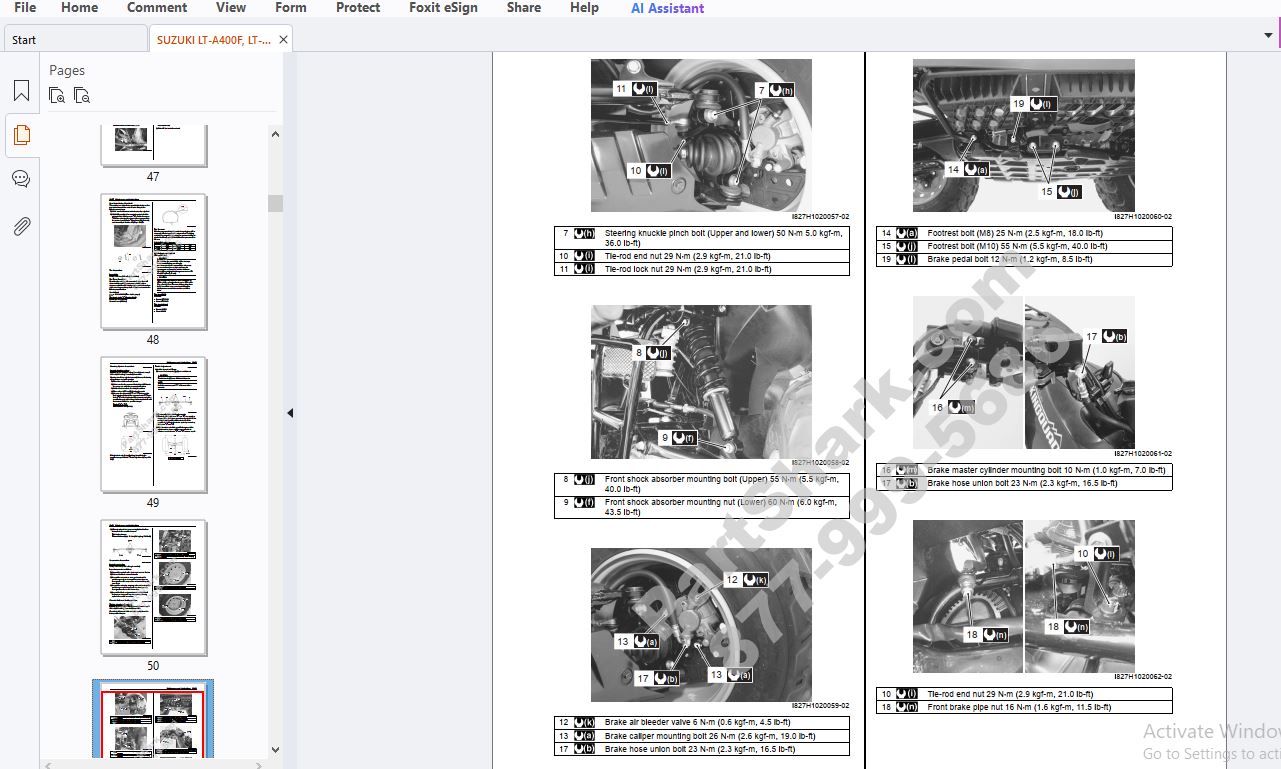Click figure code I827H1020060-02

click(x=1143, y=217)
